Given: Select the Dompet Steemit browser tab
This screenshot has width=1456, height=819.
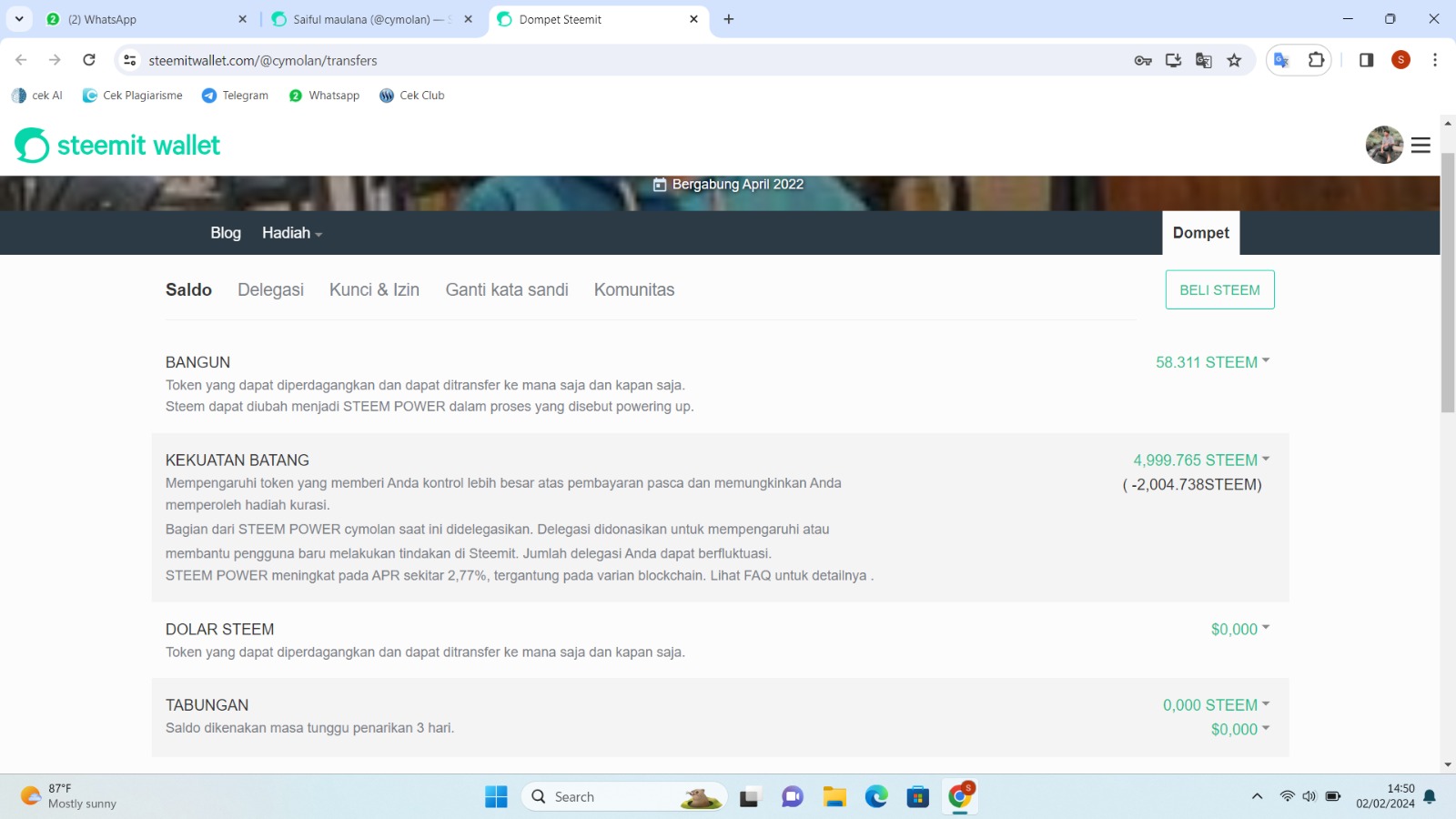Looking at the screenshot, I should (598, 19).
